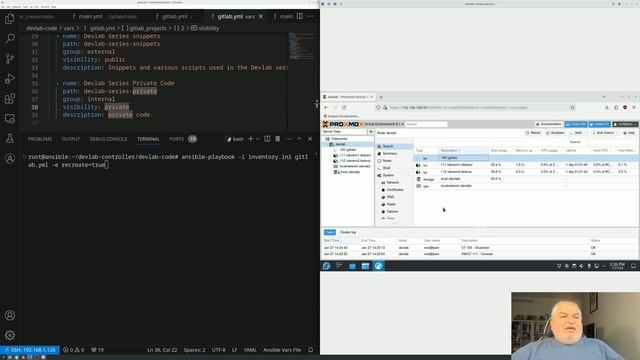Open Proxmox Documentation button

(549, 124)
